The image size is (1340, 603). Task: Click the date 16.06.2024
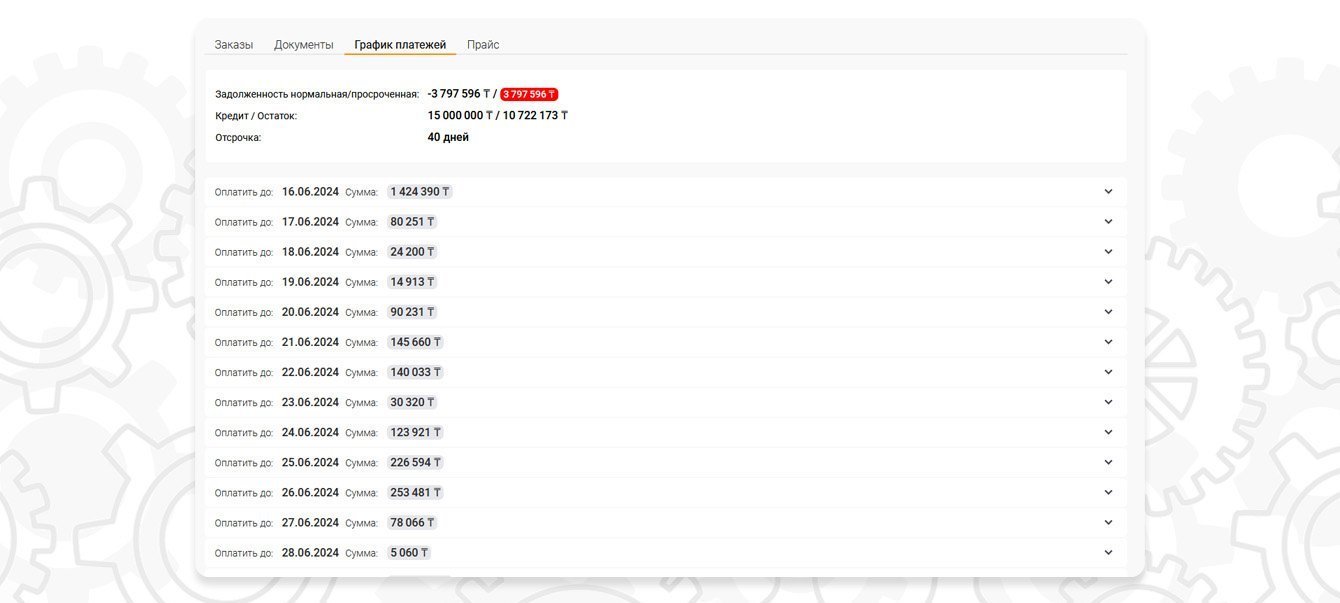point(310,191)
